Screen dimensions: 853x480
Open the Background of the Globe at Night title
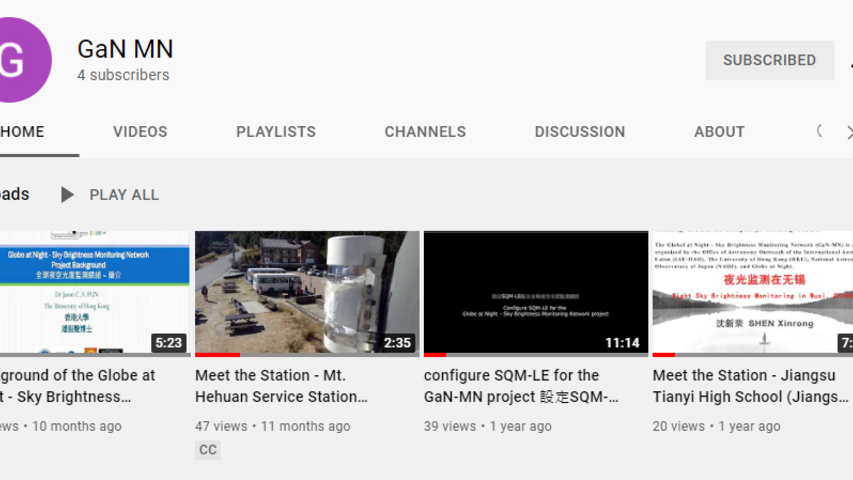click(78, 386)
